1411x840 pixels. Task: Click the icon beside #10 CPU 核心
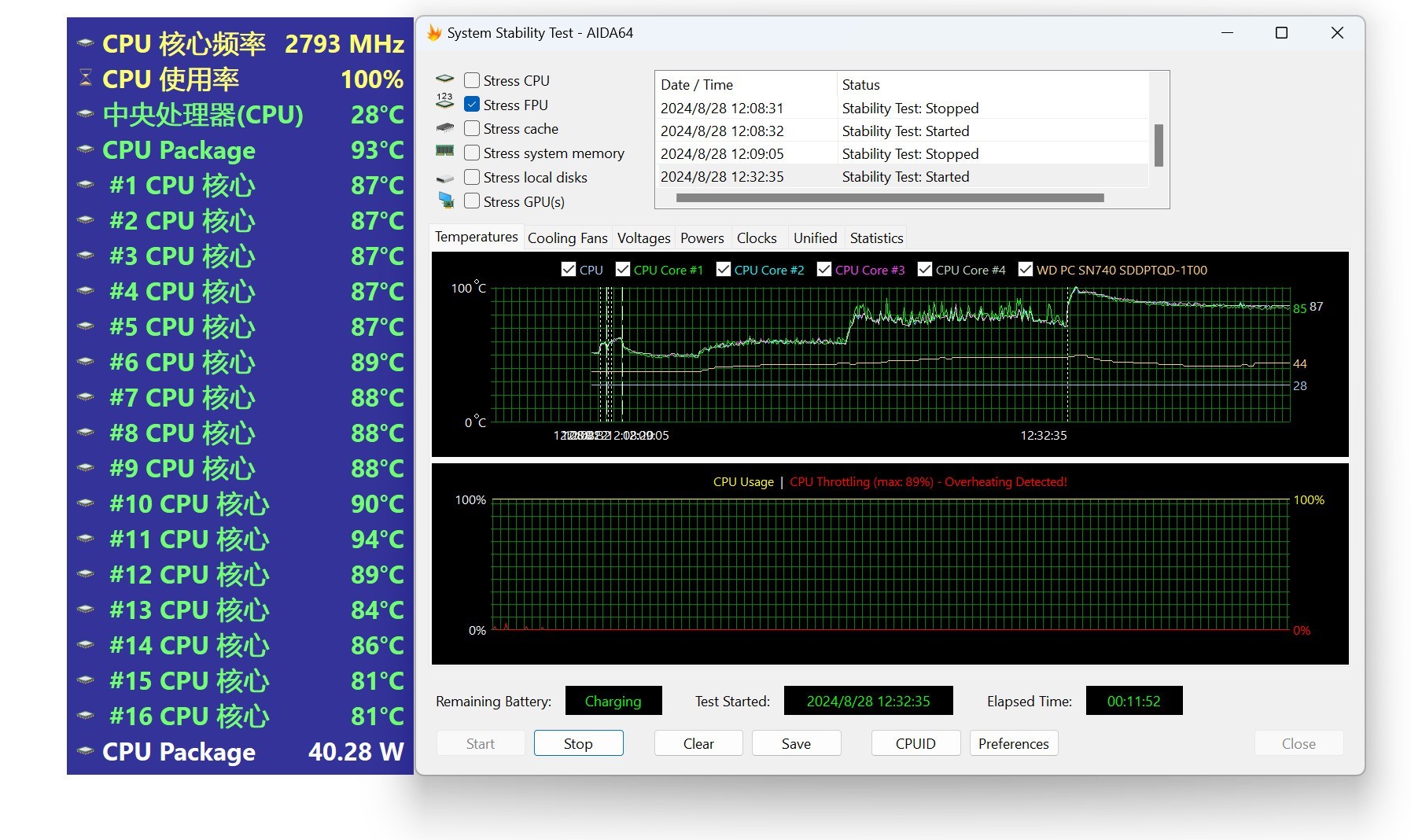(86, 503)
